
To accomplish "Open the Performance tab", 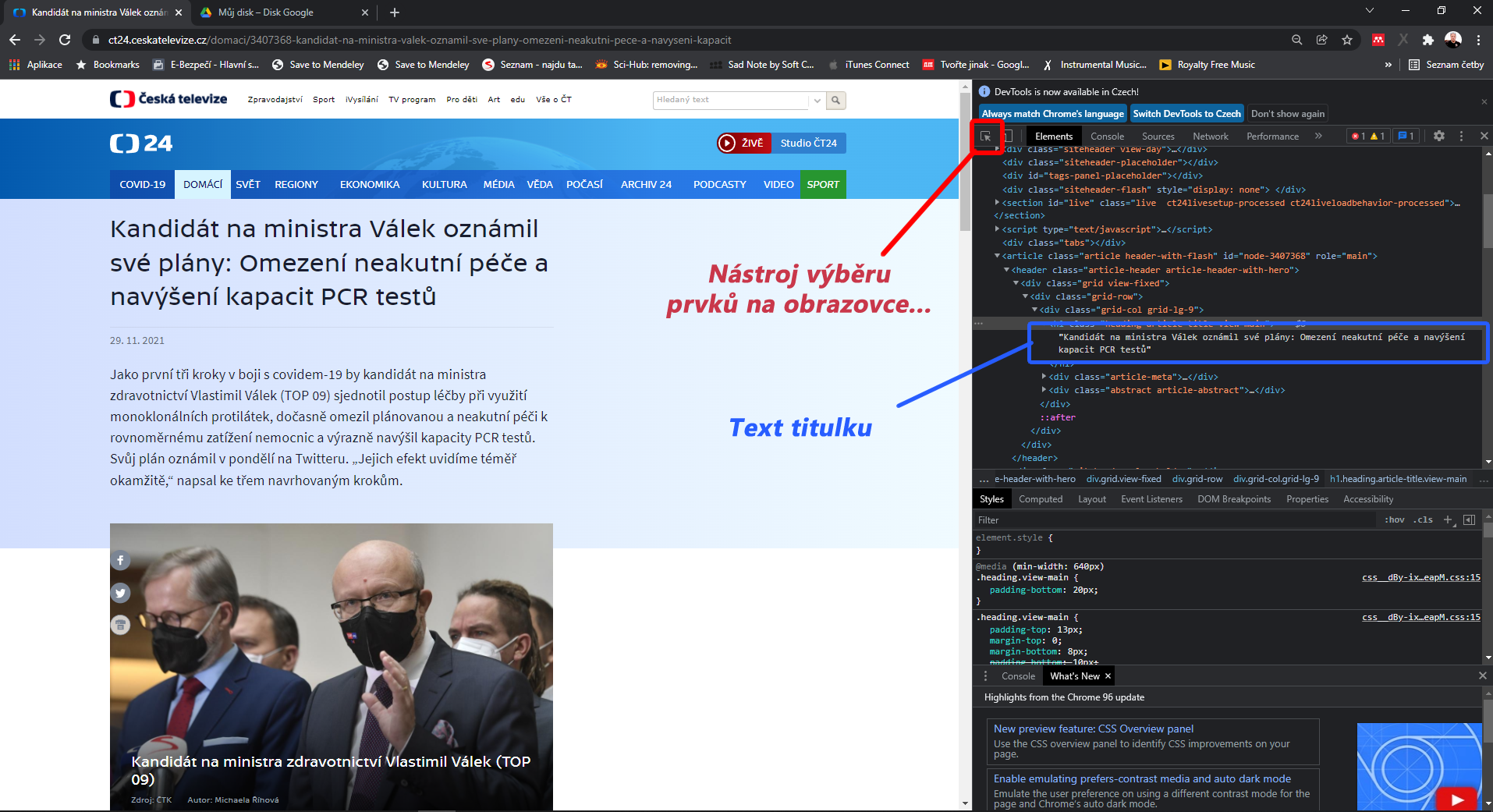I will pyautogui.click(x=1272, y=136).
